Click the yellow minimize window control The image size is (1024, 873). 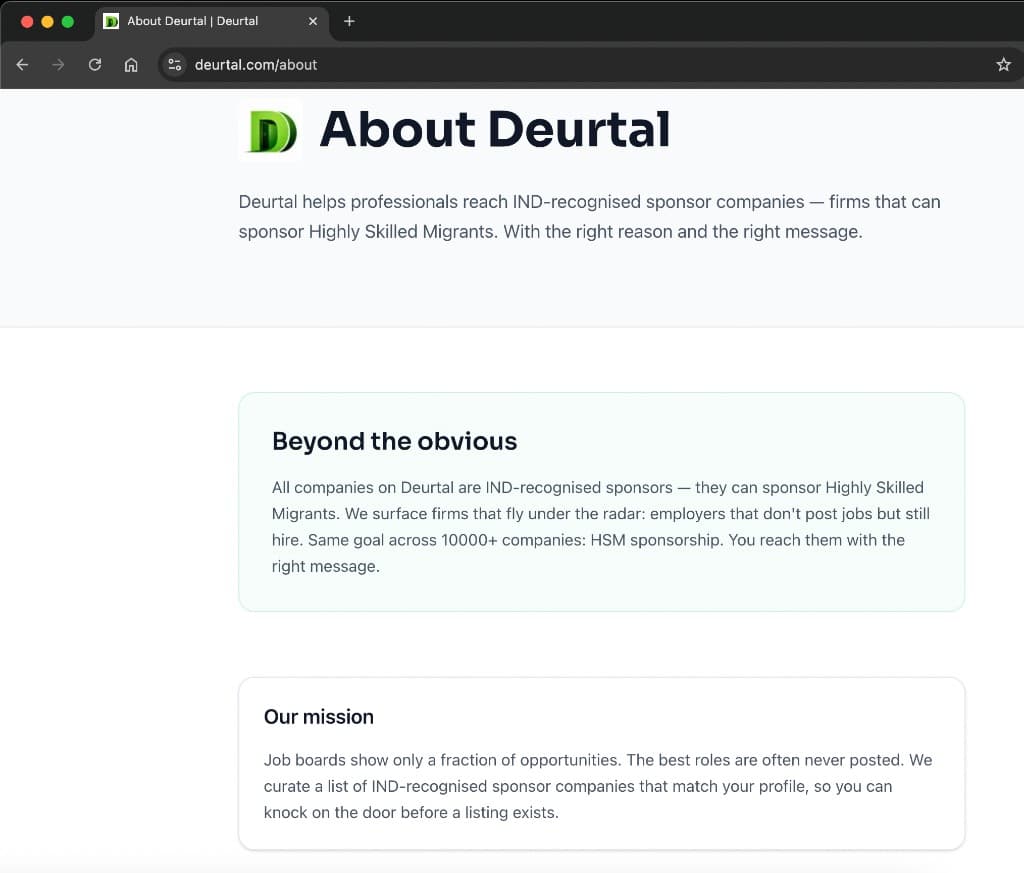[x=47, y=20]
